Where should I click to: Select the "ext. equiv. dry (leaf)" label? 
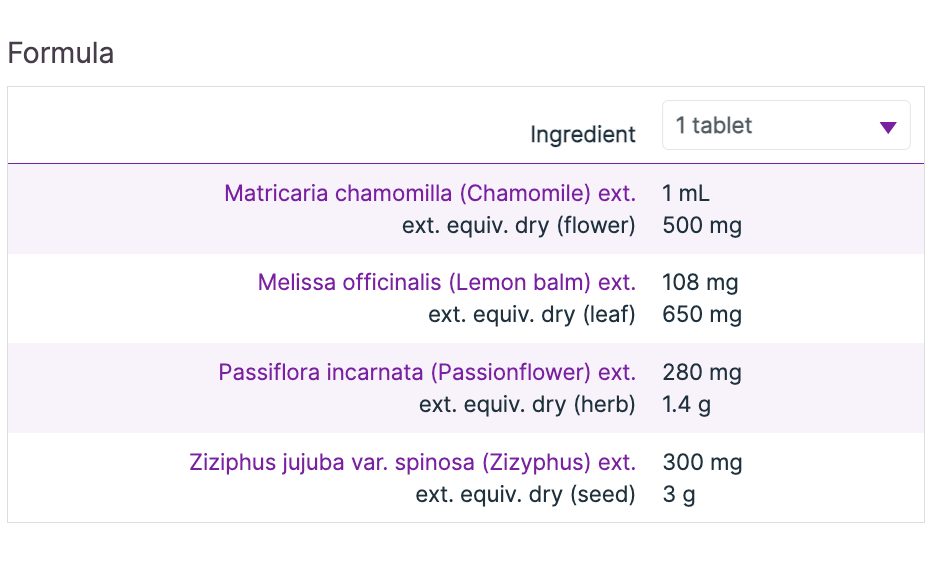(x=531, y=315)
